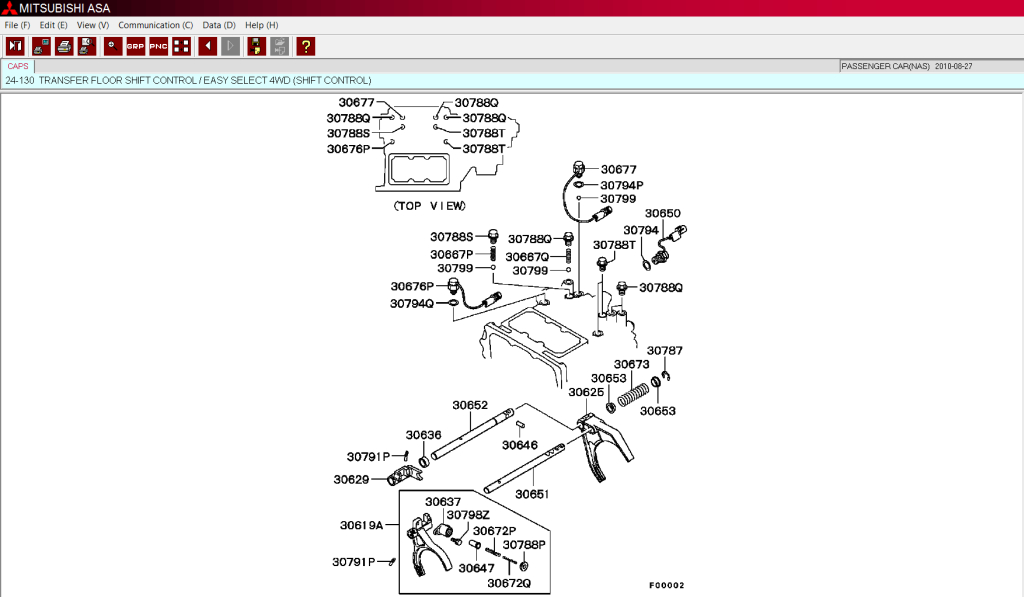Click the exit door toolbar icon
Image resolution: width=1024 pixels, height=597 pixels.
click(x=15, y=46)
